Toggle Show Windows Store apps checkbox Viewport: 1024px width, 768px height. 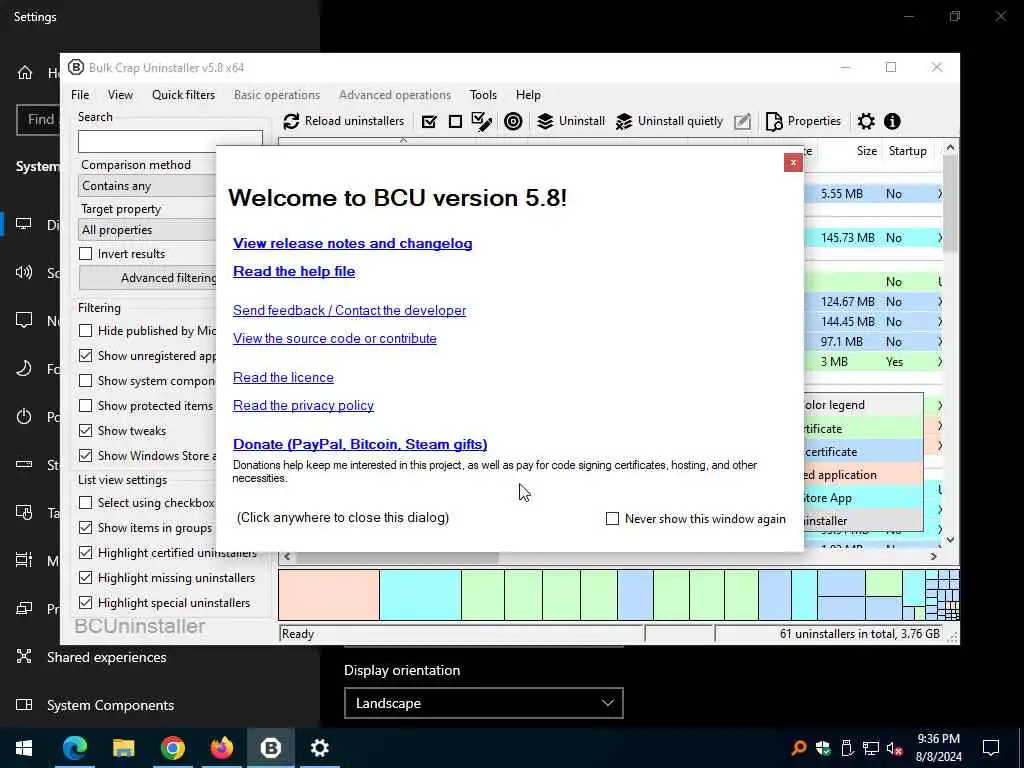[86, 455]
